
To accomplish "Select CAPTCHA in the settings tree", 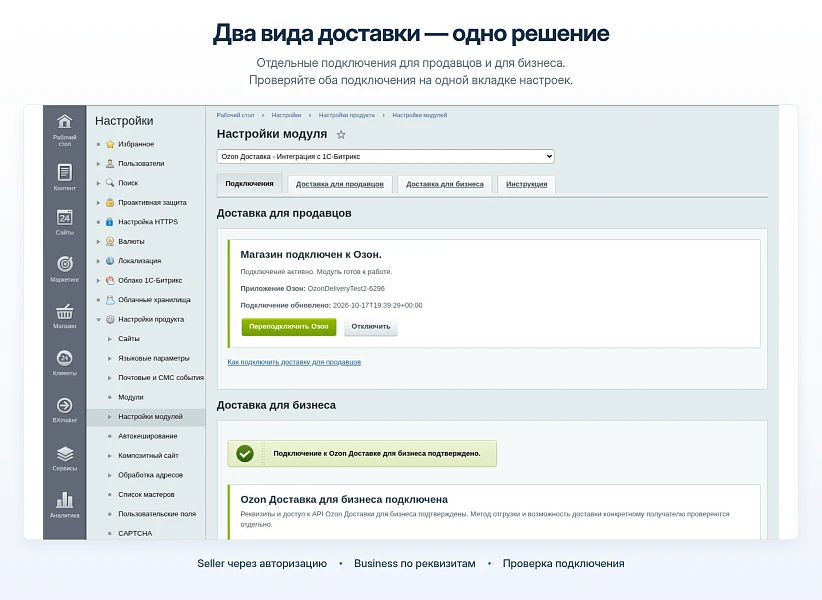I will 135,533.
